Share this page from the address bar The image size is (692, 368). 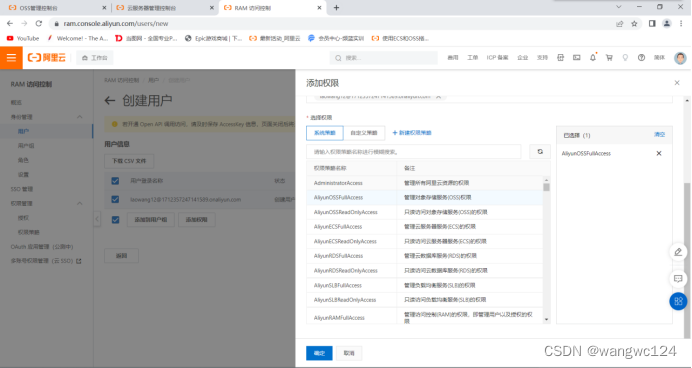click(620, 23)
